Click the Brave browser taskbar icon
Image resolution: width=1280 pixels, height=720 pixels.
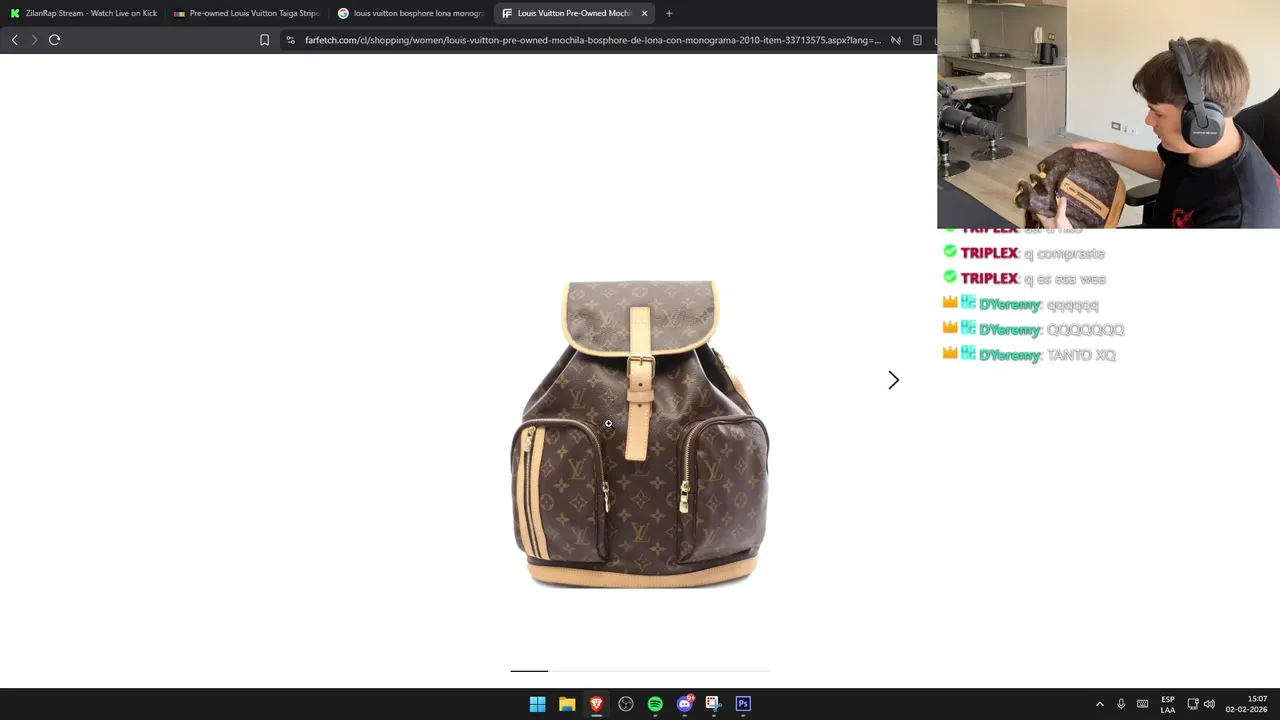pos(596,704)
